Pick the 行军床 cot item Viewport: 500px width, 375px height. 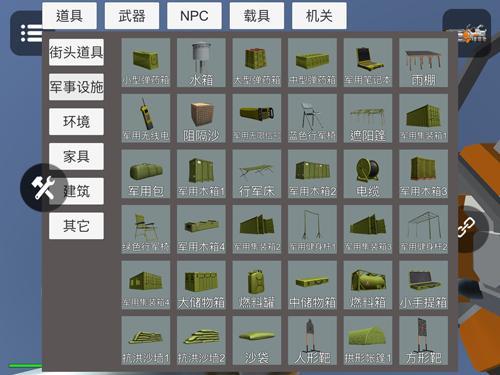(257, 174)
